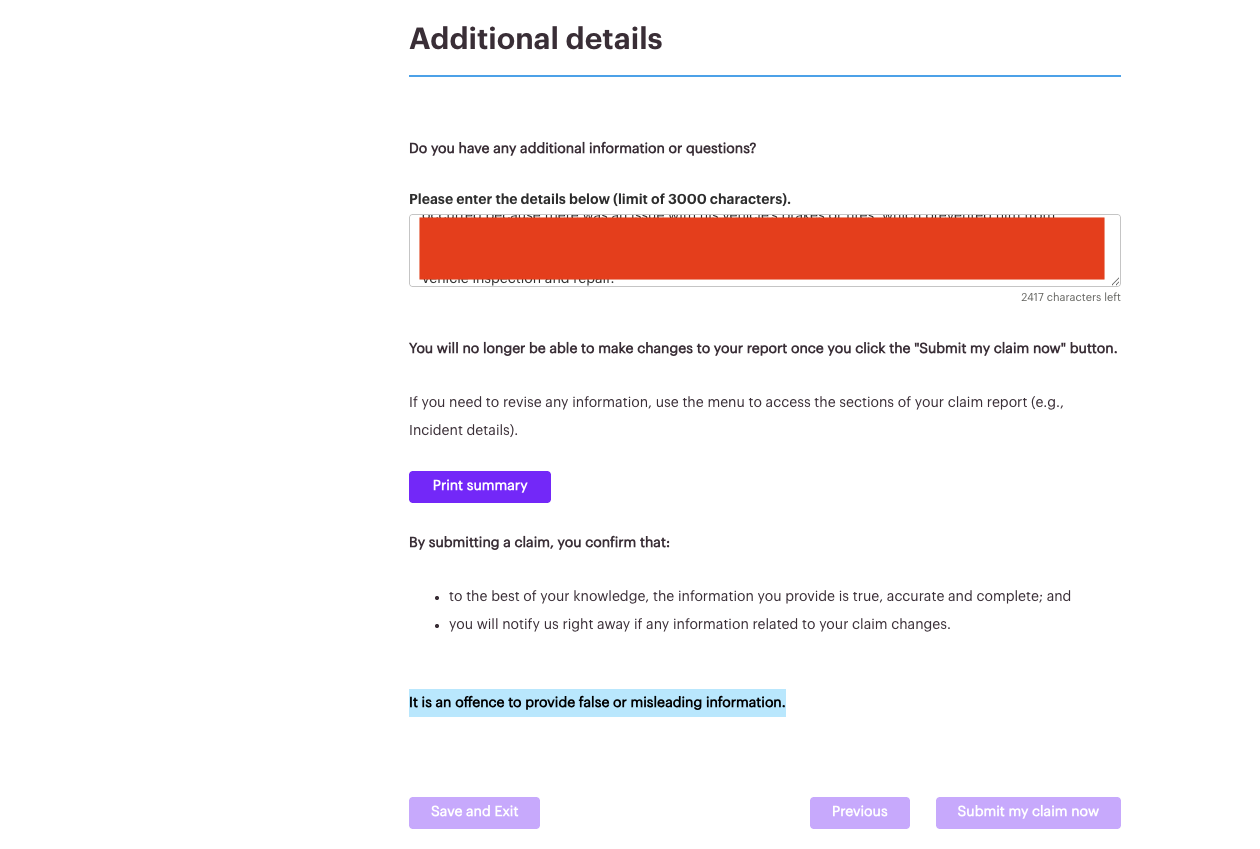The height and width of the screenshot is (849, 1260).
Task: Click 'Do you have any additional information' question
Action: point(582,148)
